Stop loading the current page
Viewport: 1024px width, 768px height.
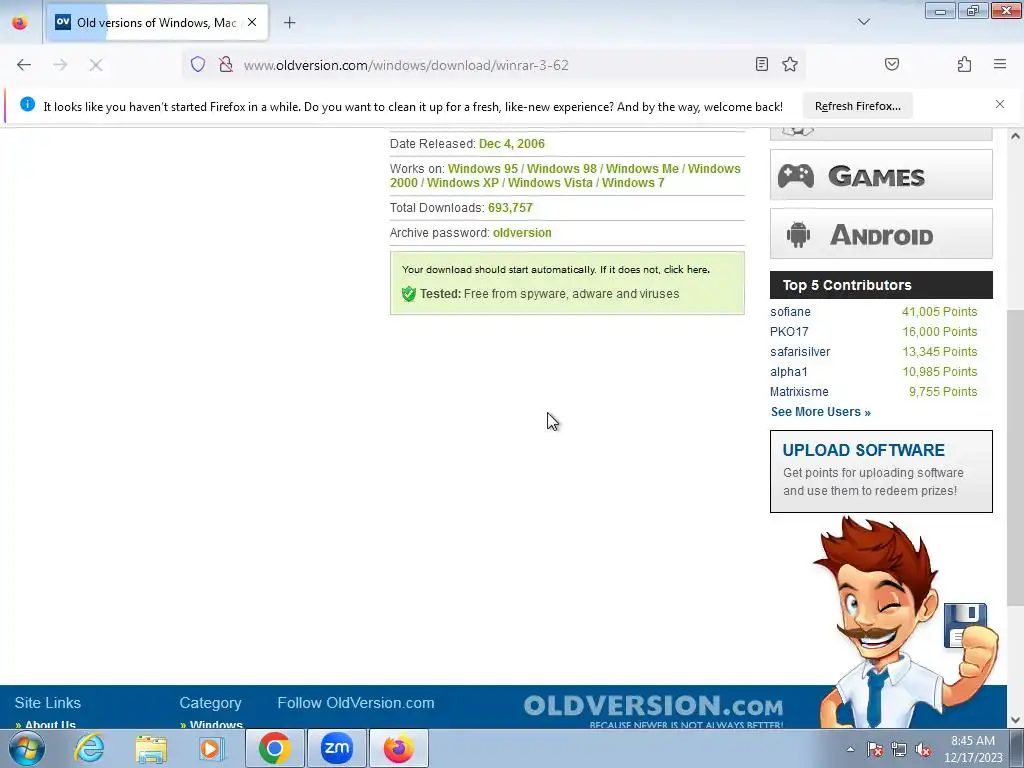tap(96, 65)
